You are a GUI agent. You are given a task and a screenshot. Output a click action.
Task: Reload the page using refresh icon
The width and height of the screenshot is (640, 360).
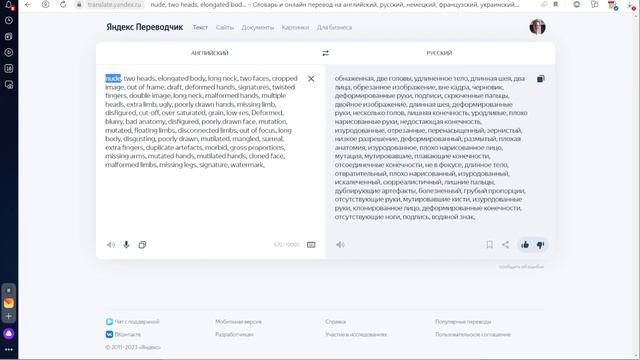[x=63, y=4]
